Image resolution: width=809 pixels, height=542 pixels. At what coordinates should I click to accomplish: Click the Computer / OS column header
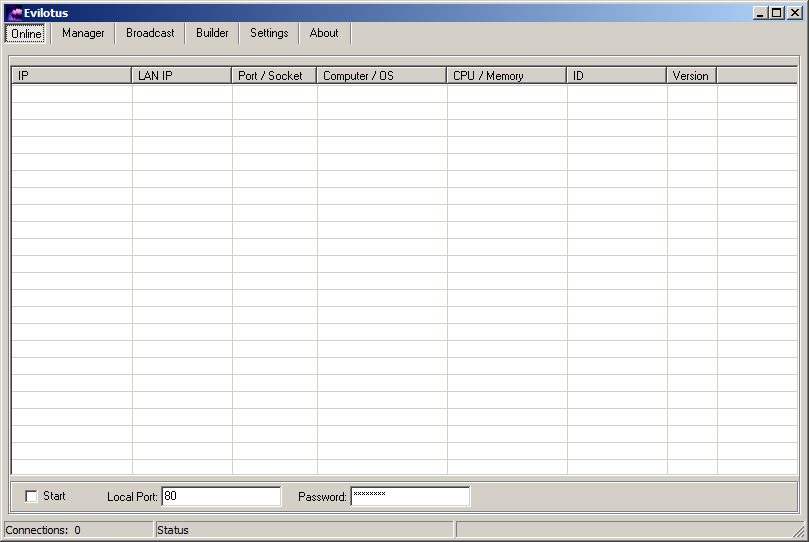coord(381,76)
